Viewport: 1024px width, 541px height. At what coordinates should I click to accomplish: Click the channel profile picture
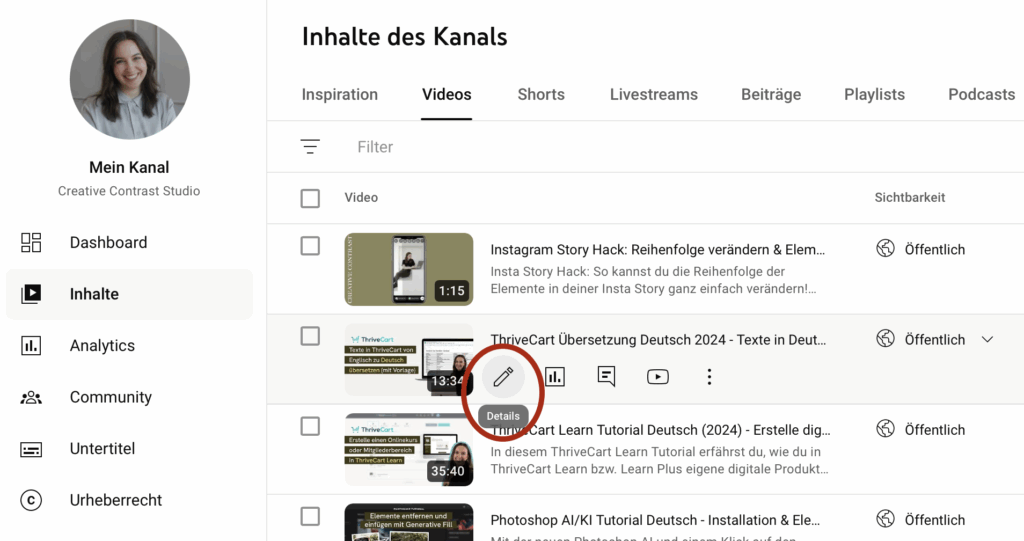(x=129, y=79)
